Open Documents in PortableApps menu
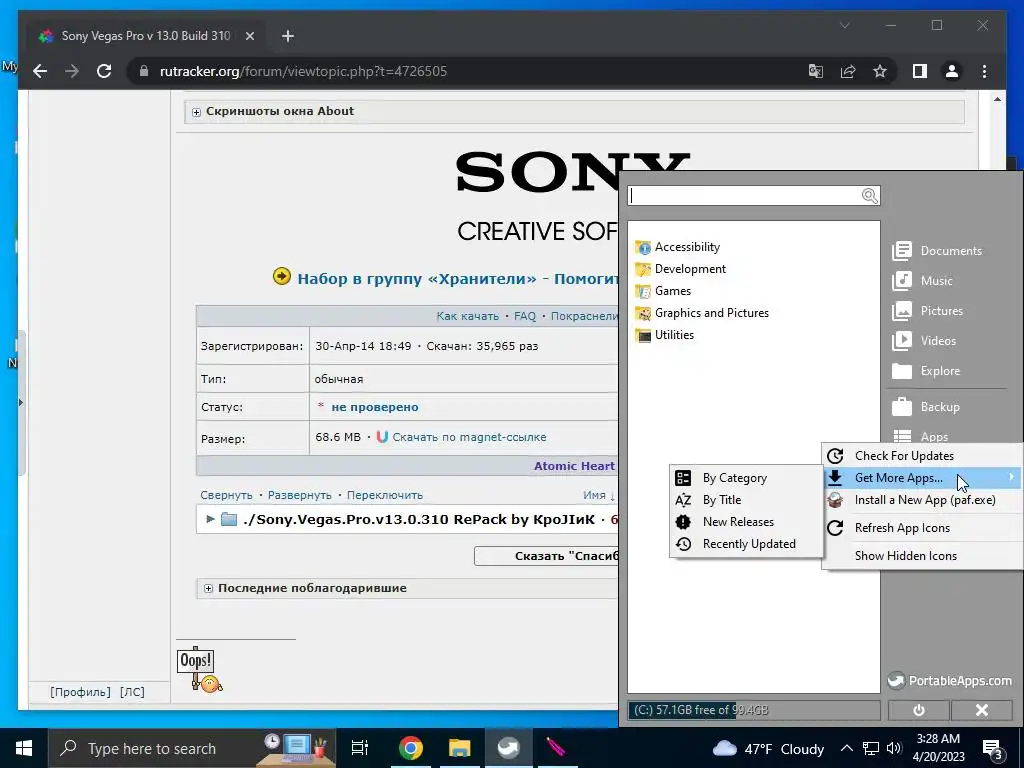The height and width of the screenshot is (768, 1024). (x=936, y=251)
